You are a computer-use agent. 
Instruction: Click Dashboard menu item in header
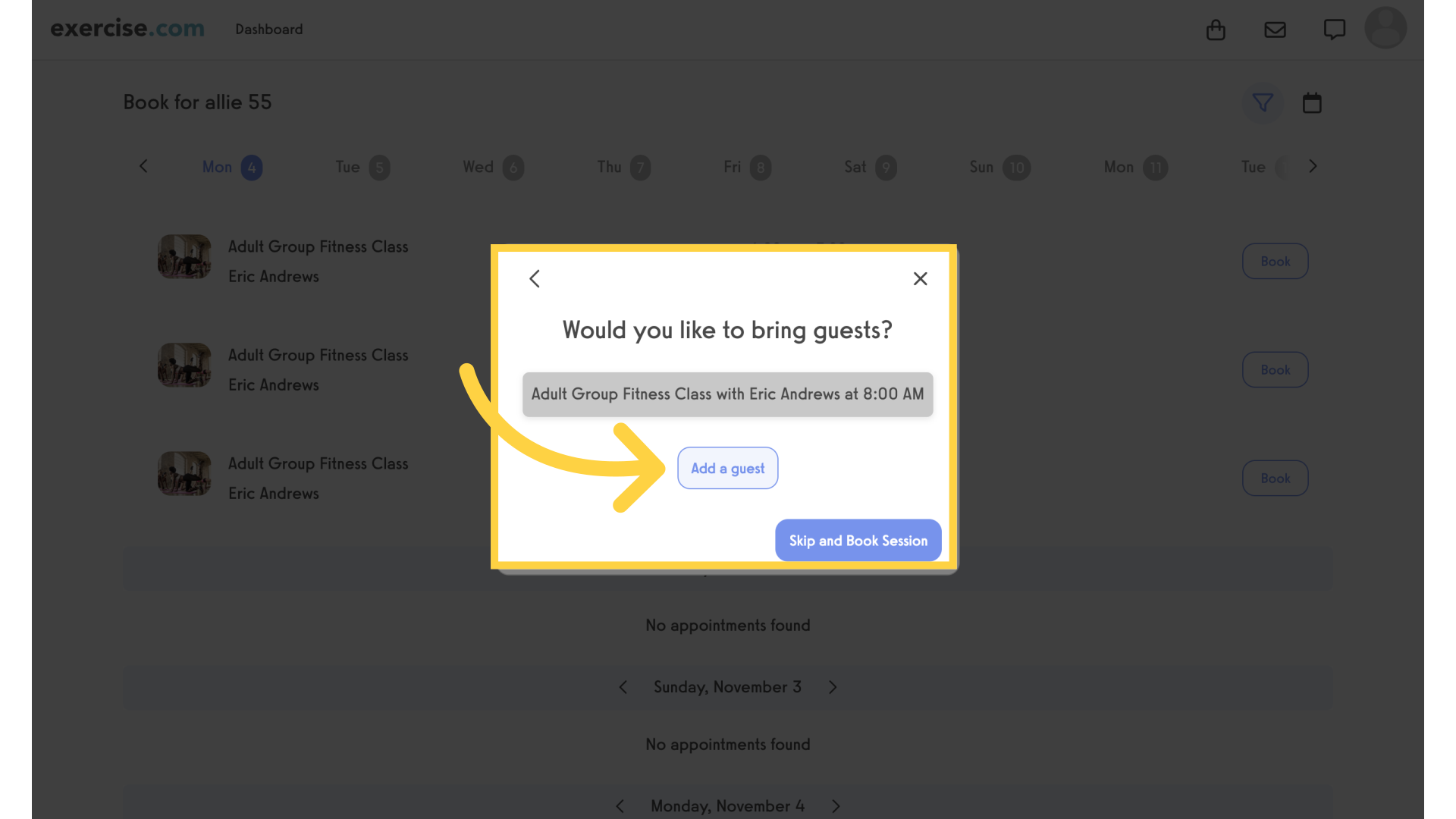[x=269, y=29]
